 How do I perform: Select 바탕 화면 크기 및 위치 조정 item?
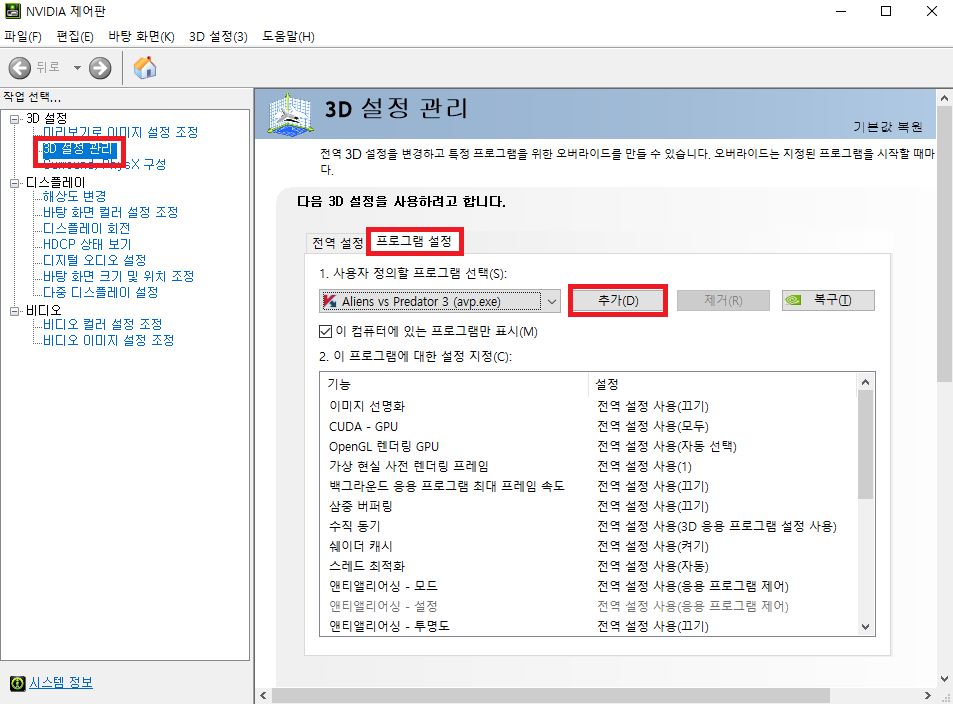coord(118,276)
